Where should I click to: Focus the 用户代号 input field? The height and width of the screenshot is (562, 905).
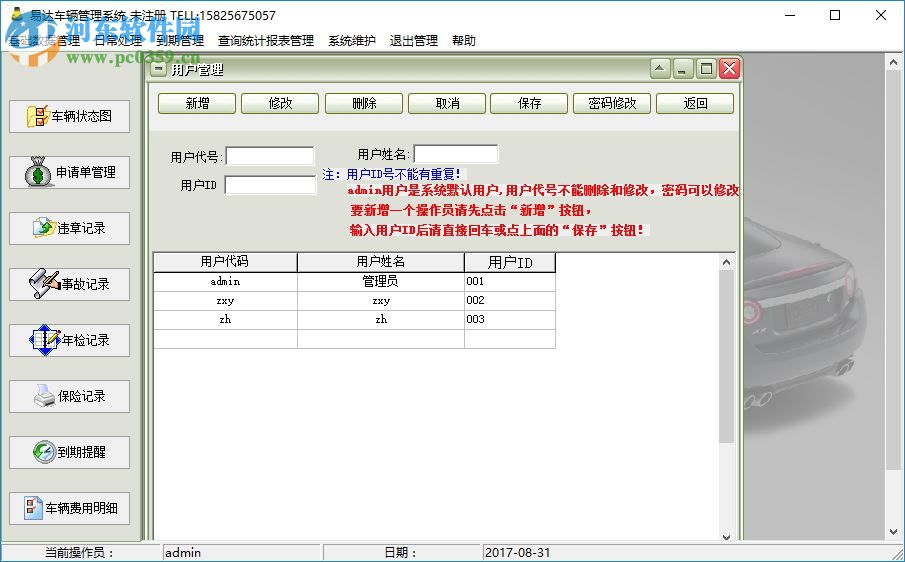270,156
